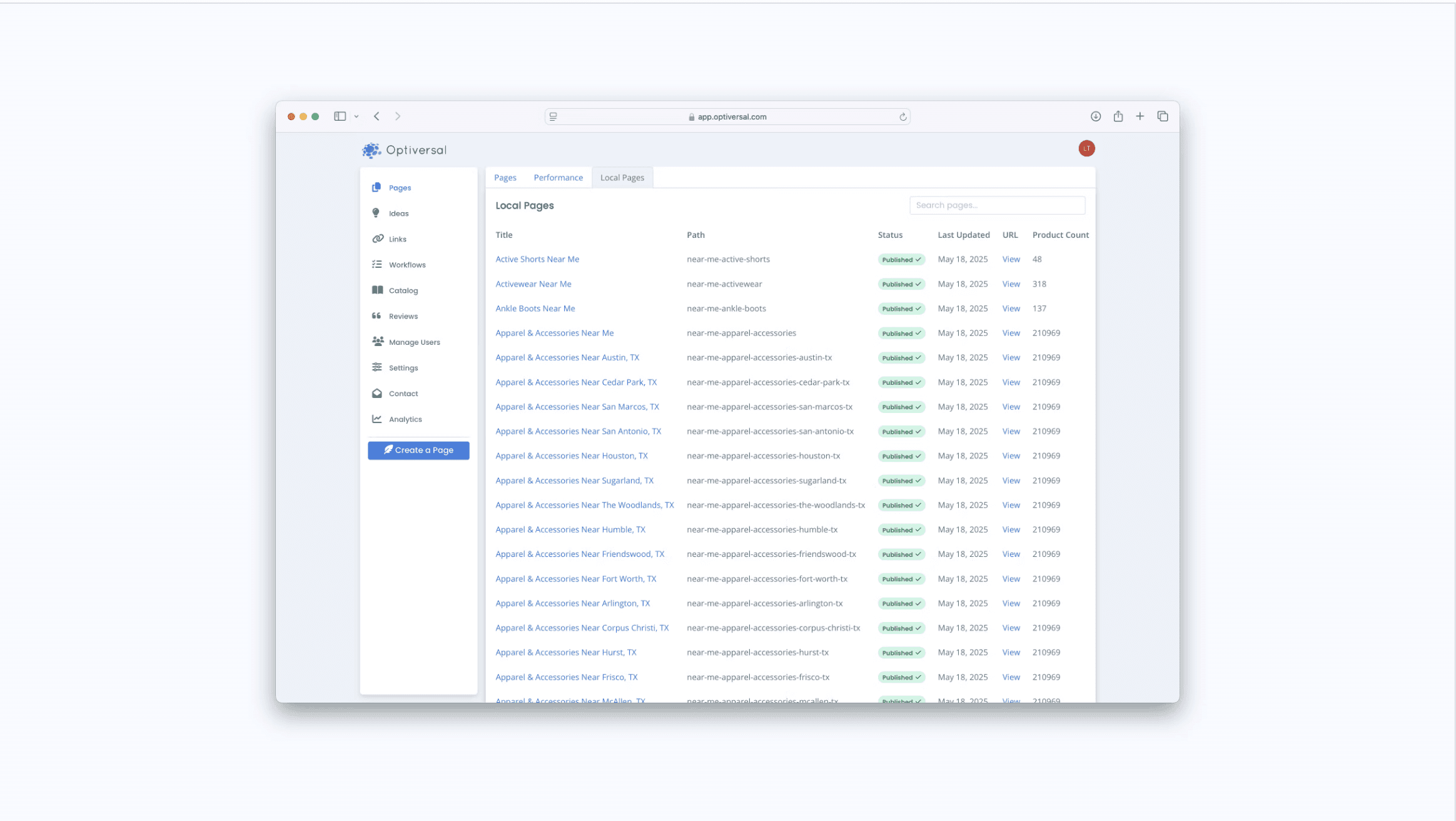Select the Local Pages tab
This screenshot has width=1456, height=821.
click(x=622, y=178)
